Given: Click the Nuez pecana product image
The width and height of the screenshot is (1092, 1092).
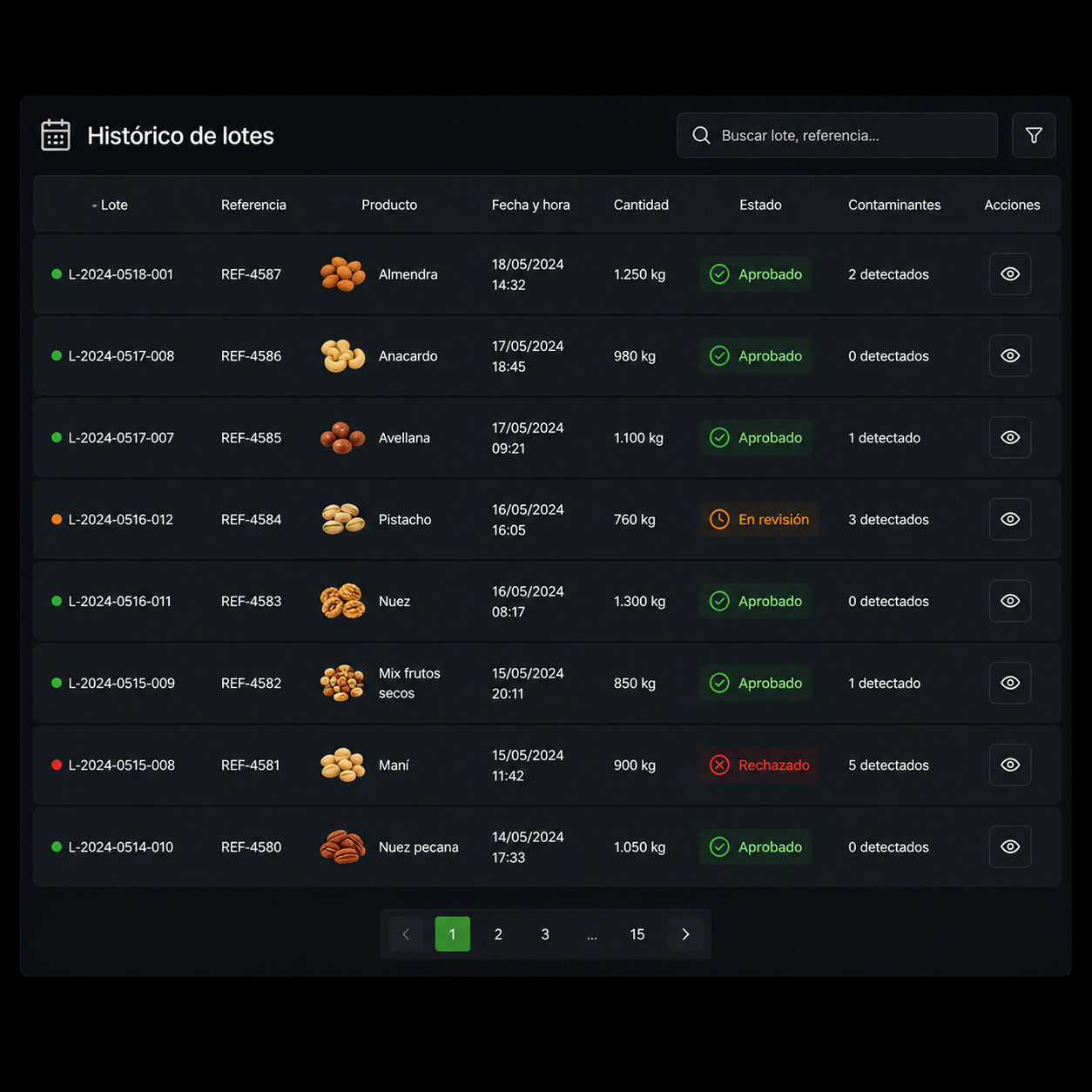Looking at the screenshot, I should coord(342,847).
